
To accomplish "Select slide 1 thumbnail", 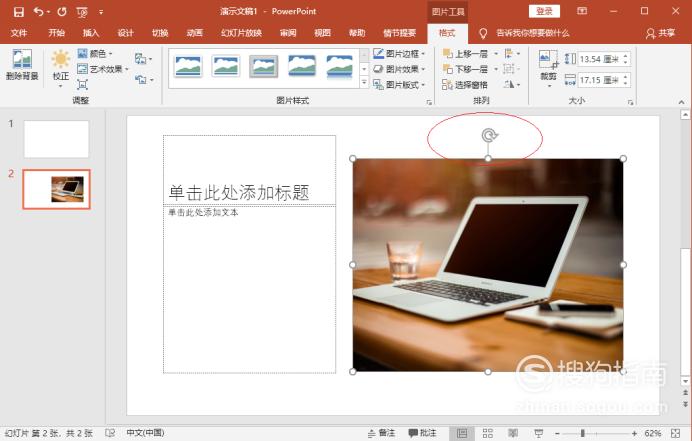I will pyautogui.click(x=56, y=139).
